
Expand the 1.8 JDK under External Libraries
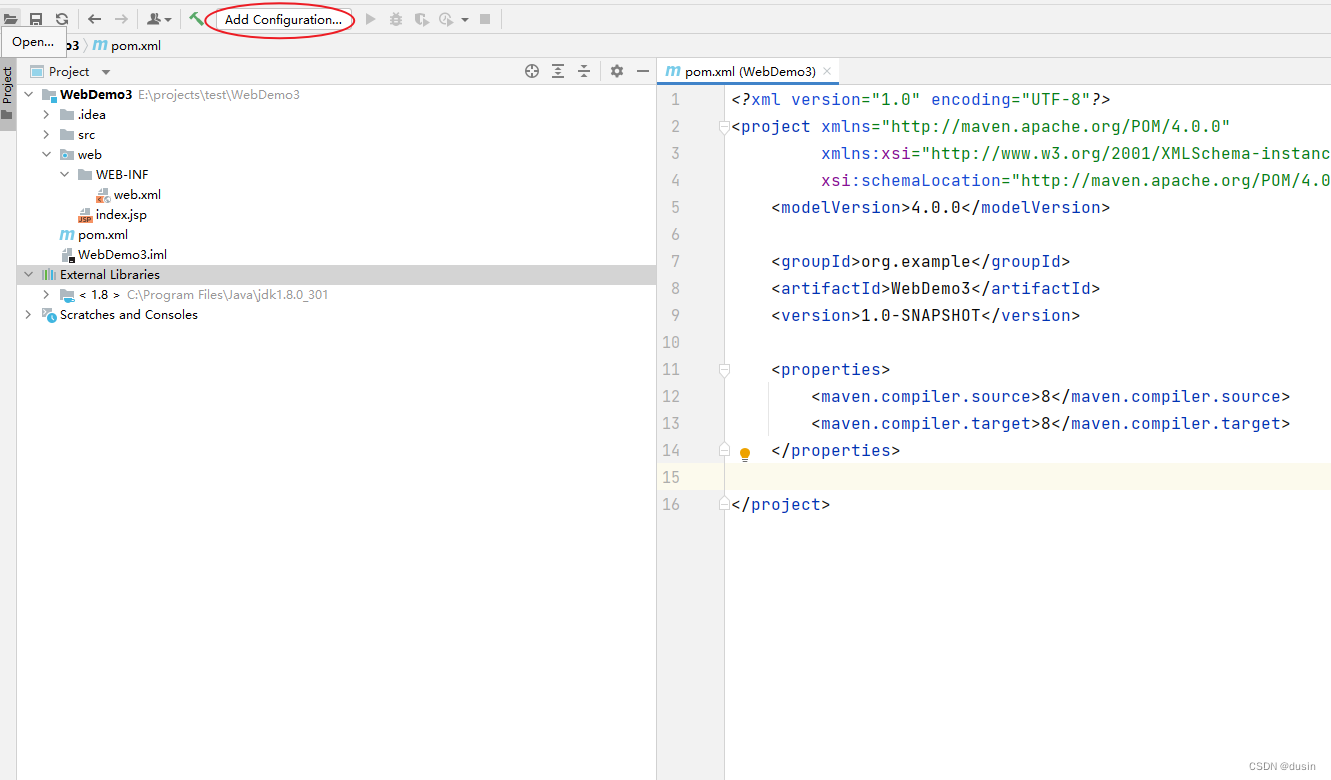45,294
